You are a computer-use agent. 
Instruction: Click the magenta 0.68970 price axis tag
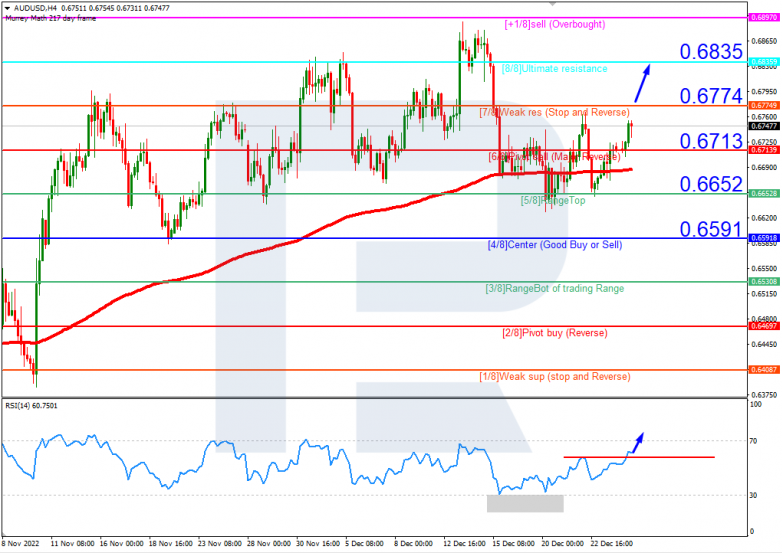pos(763,18)
